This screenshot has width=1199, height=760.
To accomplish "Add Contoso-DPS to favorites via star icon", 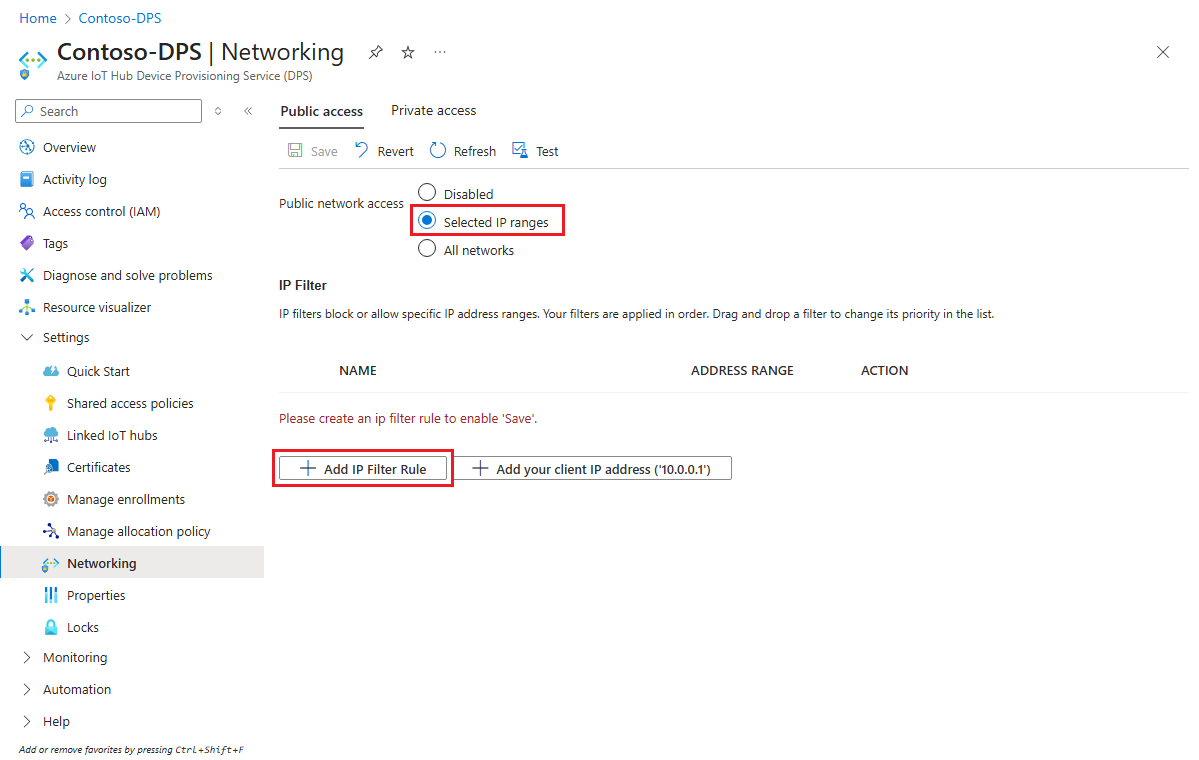I will click(x=407, y=52).
